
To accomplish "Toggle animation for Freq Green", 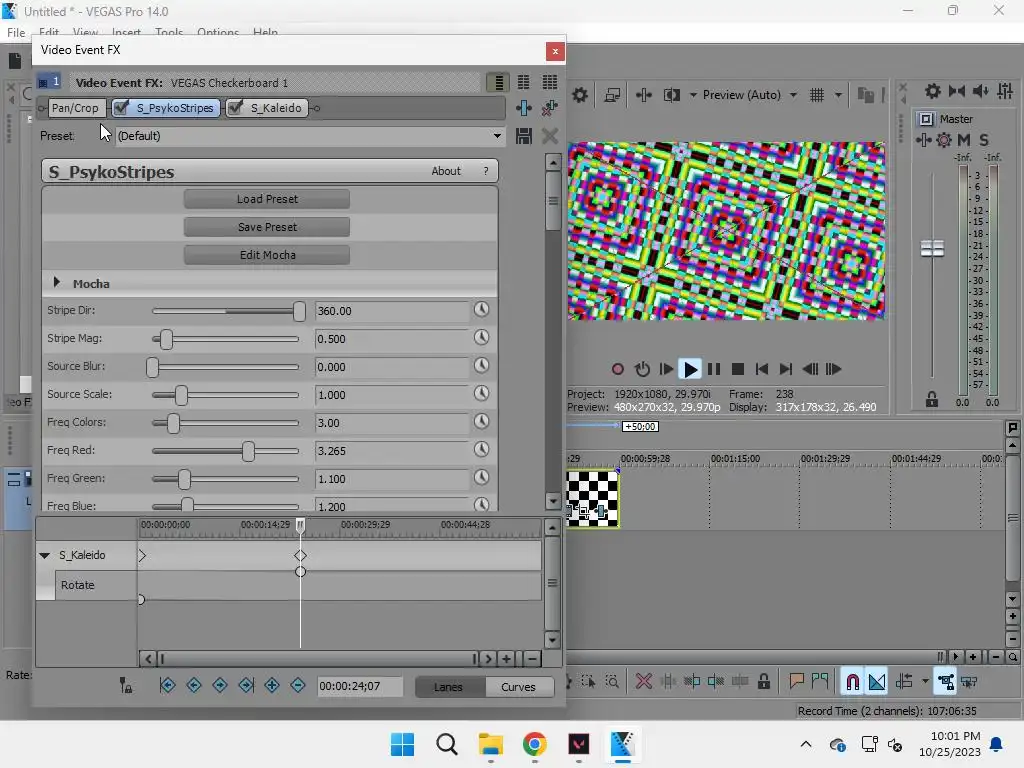I will (x=481, y=477).
